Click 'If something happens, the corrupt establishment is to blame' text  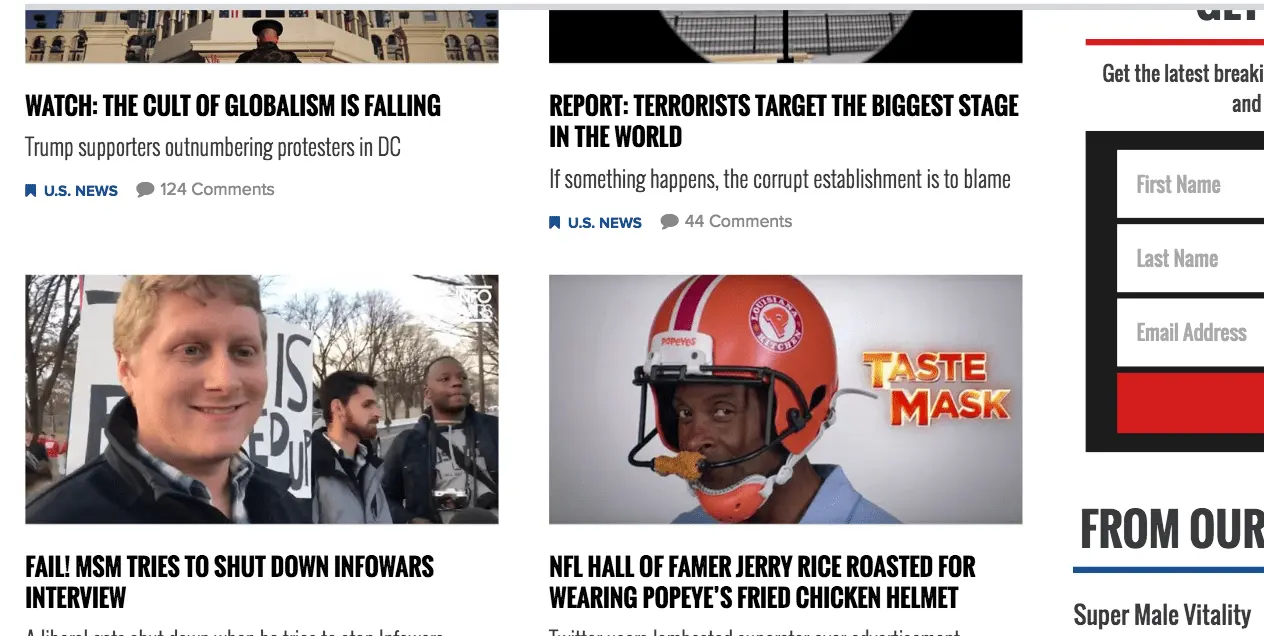(x=780, y=179)
